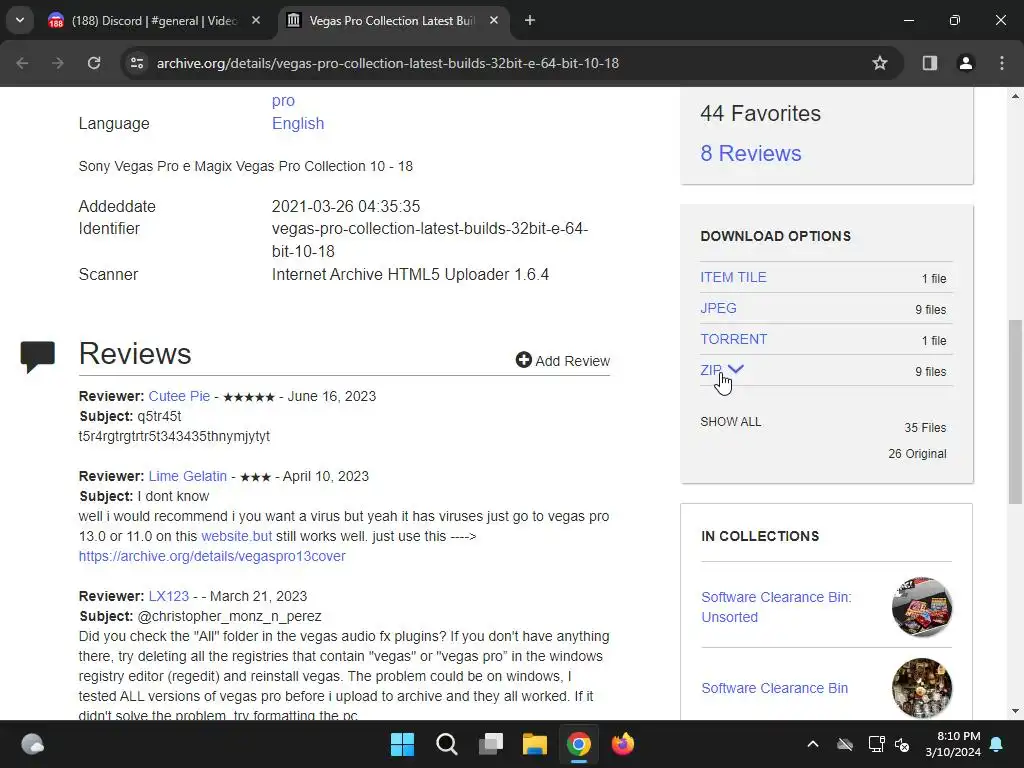The width and height of the screenshot is (1024, 768).
Task: Open reviewer Lime Gelatin's profile
Action: point(187,477)
